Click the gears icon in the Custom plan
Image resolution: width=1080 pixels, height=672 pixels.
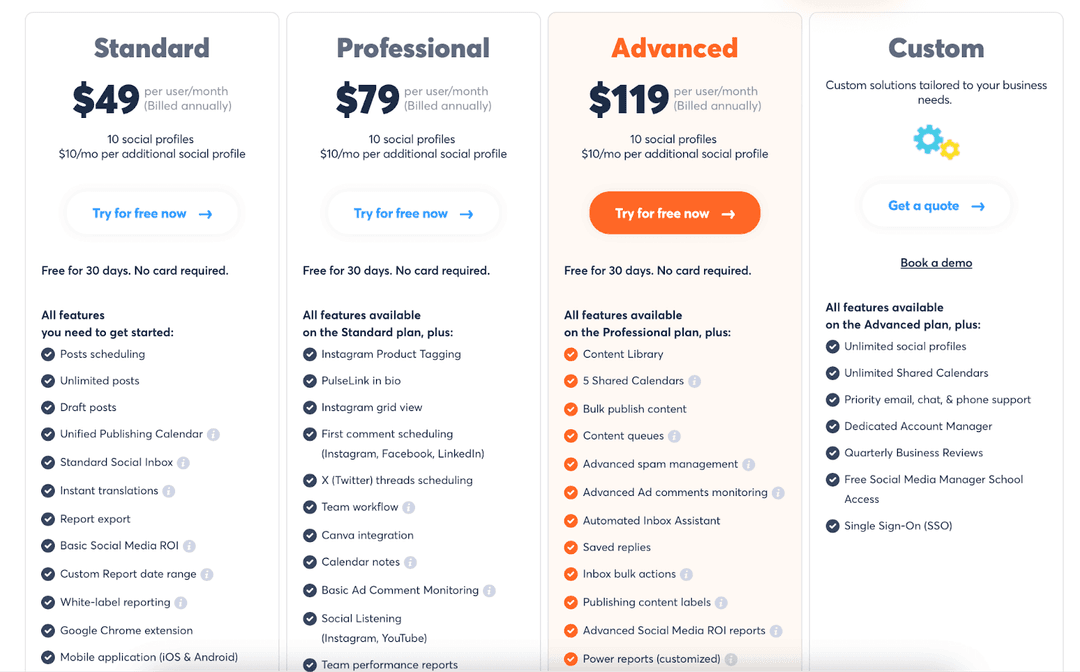pos(936,142)
